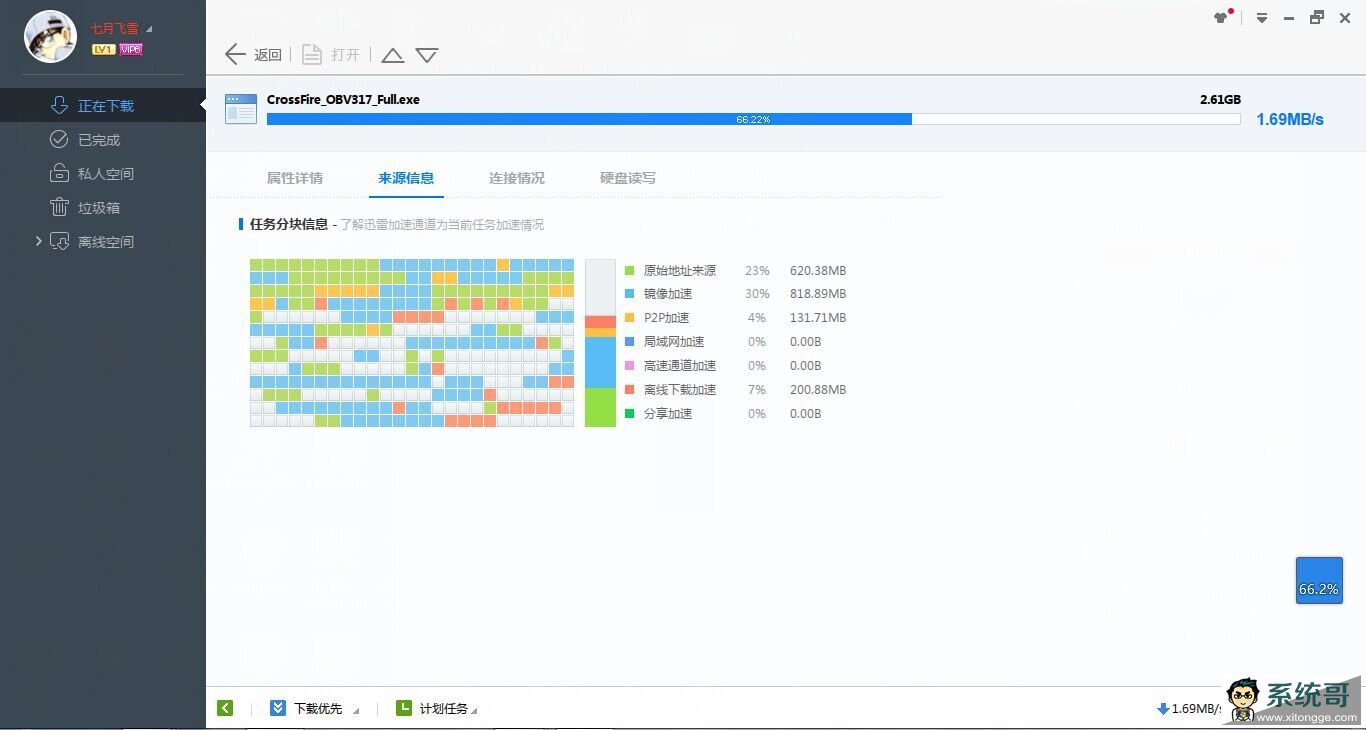Move task up with the up triangle
The image size is (1366, 730).
pyautogui.click(x=393, y=56)
